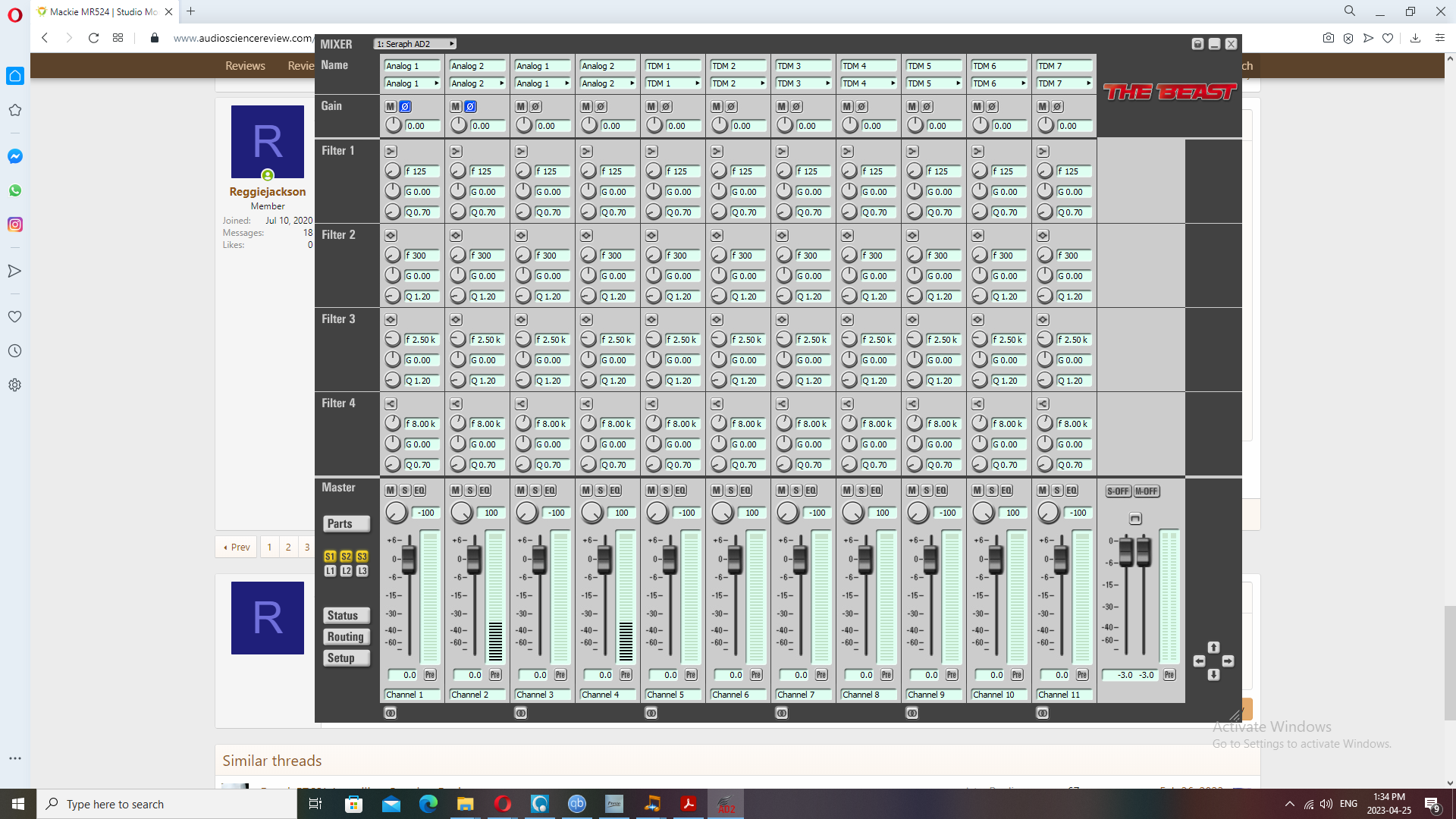Go to page 2 of thread
This screenshot has height=819, width=1456.
point(288,547)
